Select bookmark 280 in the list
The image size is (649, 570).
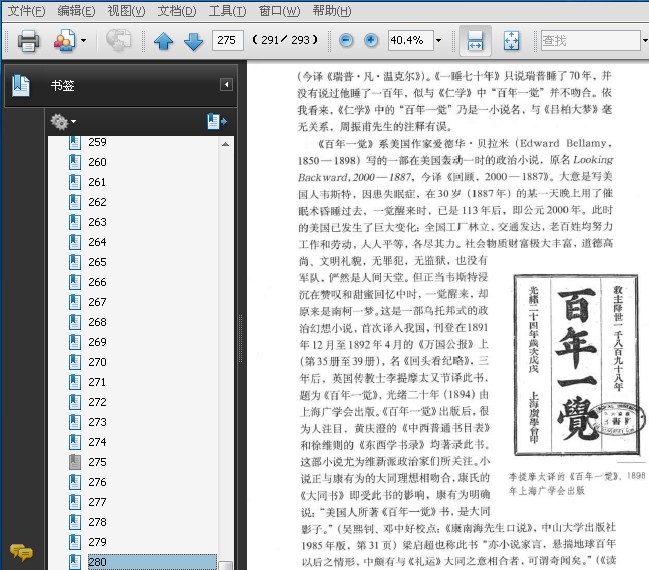[x=98, y=562]
